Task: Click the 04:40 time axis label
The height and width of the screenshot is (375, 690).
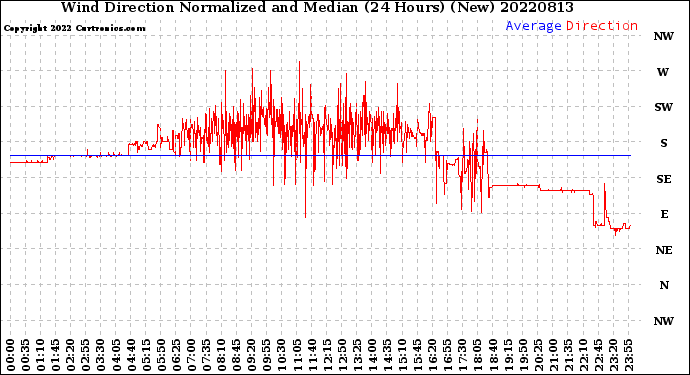Action: click(131, 355)
